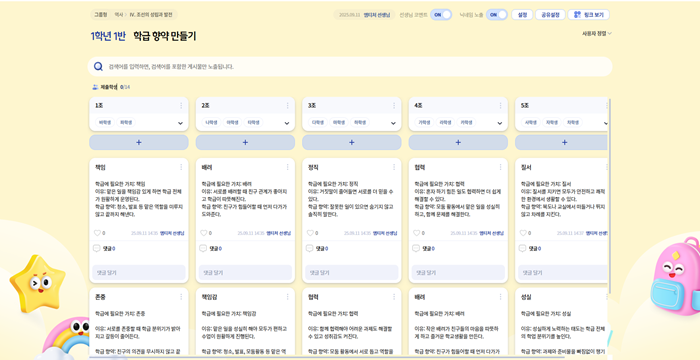
Task: Click the 링크 보기 button
Action: pos(588,15)
